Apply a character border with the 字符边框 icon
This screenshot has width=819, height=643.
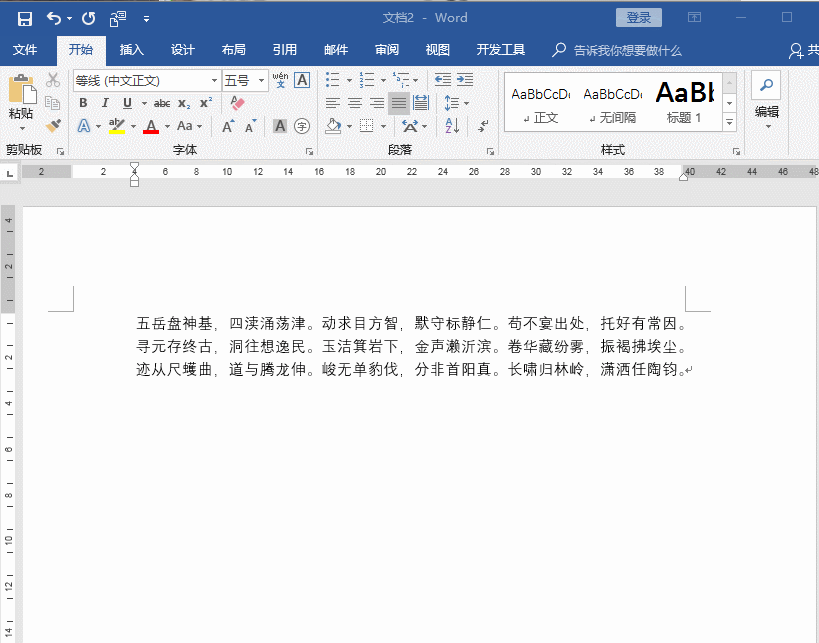click(301, 79)
